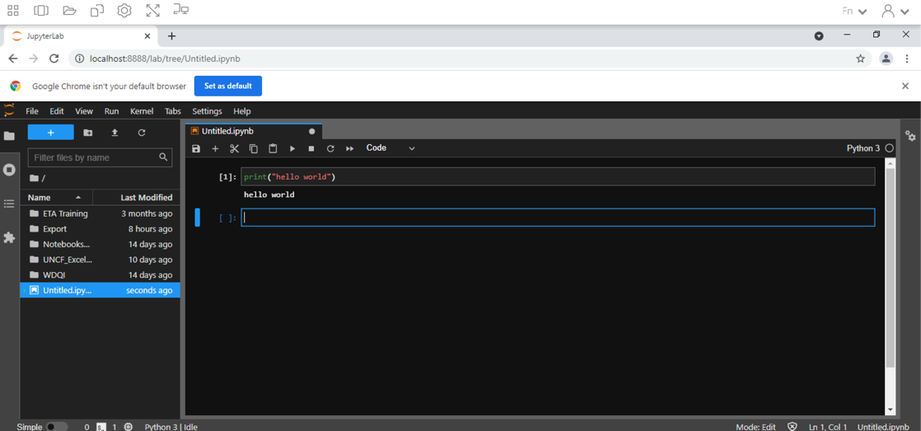Cut the selected cell with scissors icon
The width and height of the screenshot is (921, 431).
[234, 149]
